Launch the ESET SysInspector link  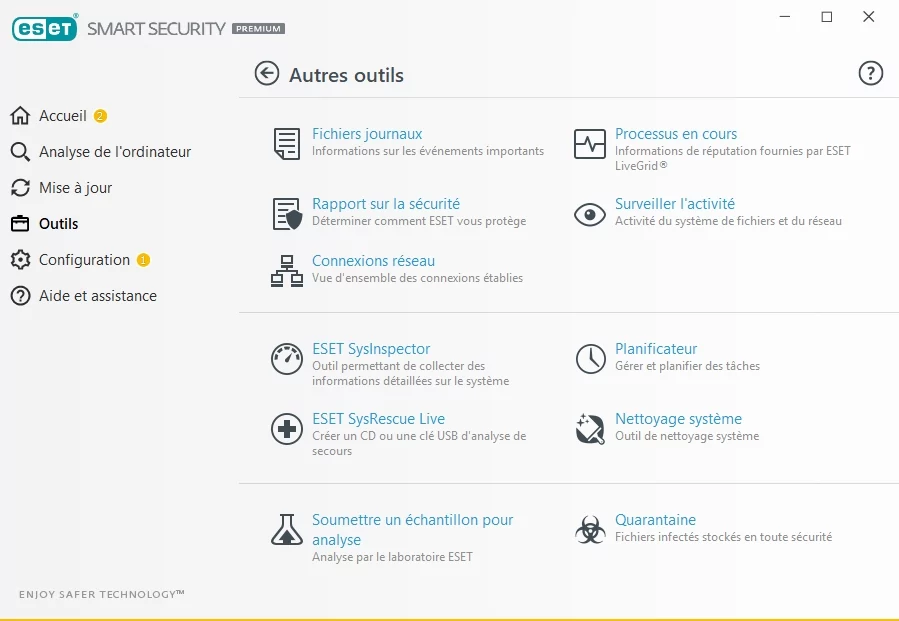(371, 349)
